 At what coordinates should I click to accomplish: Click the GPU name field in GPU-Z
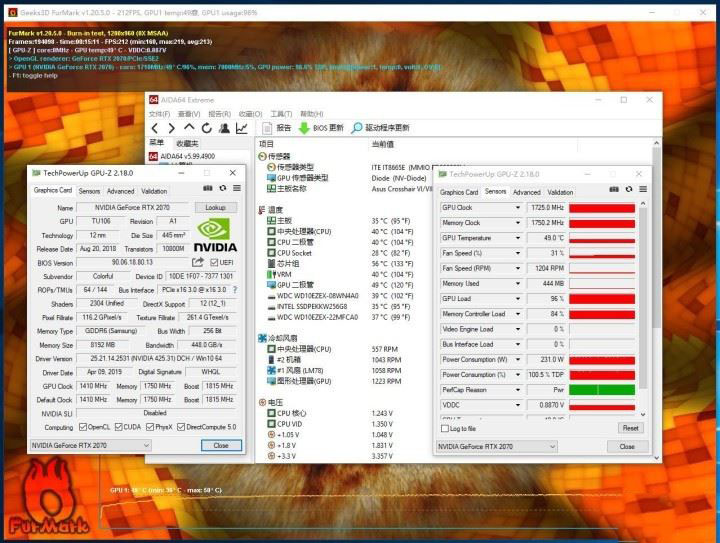click(132, 207)
